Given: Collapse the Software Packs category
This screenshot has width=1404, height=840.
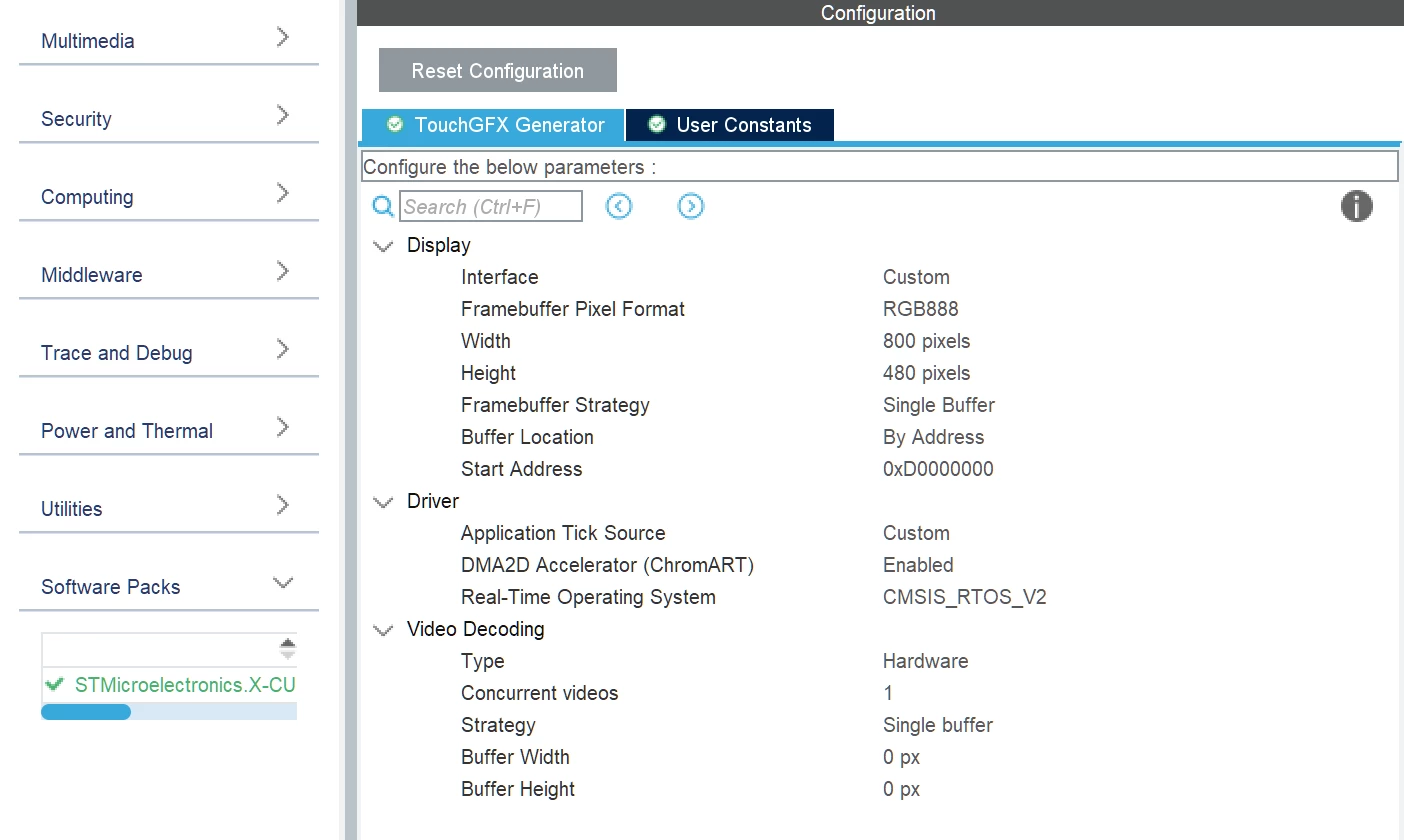Looking at the screenshot, I should [x=168, y=586].
